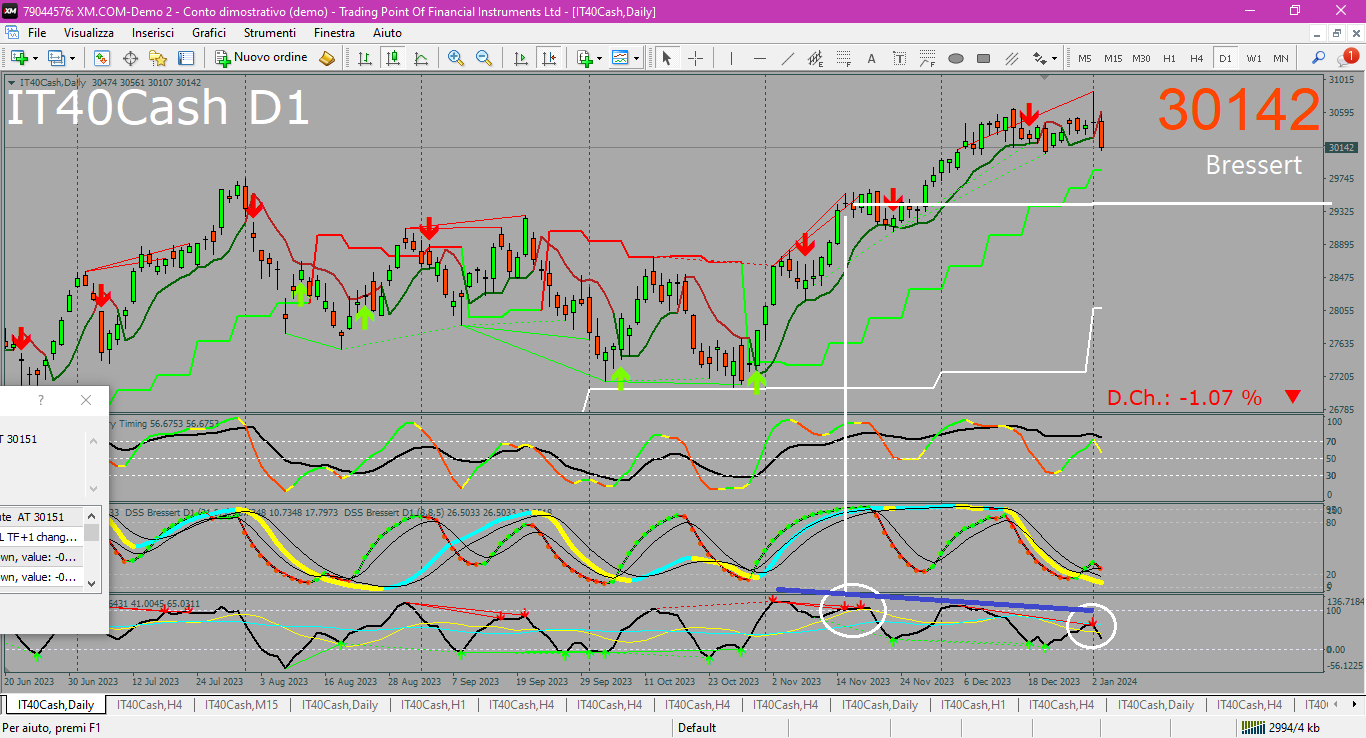Image resolution: width=1366 pixels, height=738 pixels.
Task: Switch timeframe to M15
Action: click(1113, 58)
